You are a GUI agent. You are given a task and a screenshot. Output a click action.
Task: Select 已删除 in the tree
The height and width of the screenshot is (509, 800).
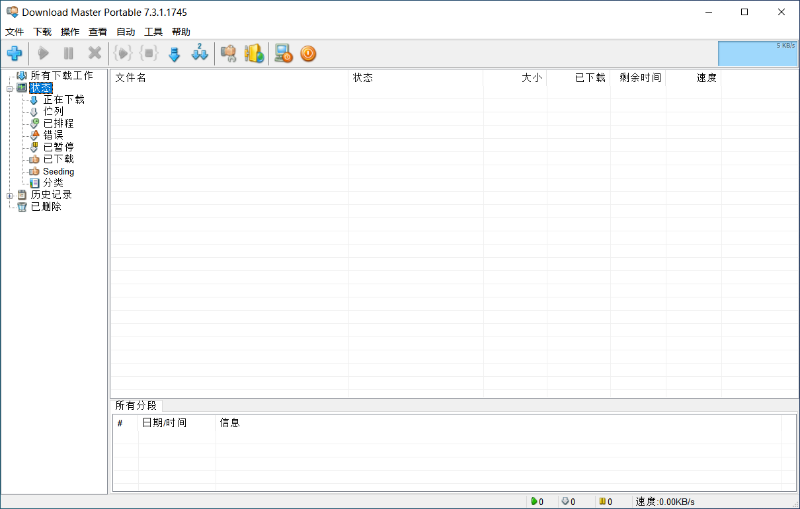pos(46,207)
